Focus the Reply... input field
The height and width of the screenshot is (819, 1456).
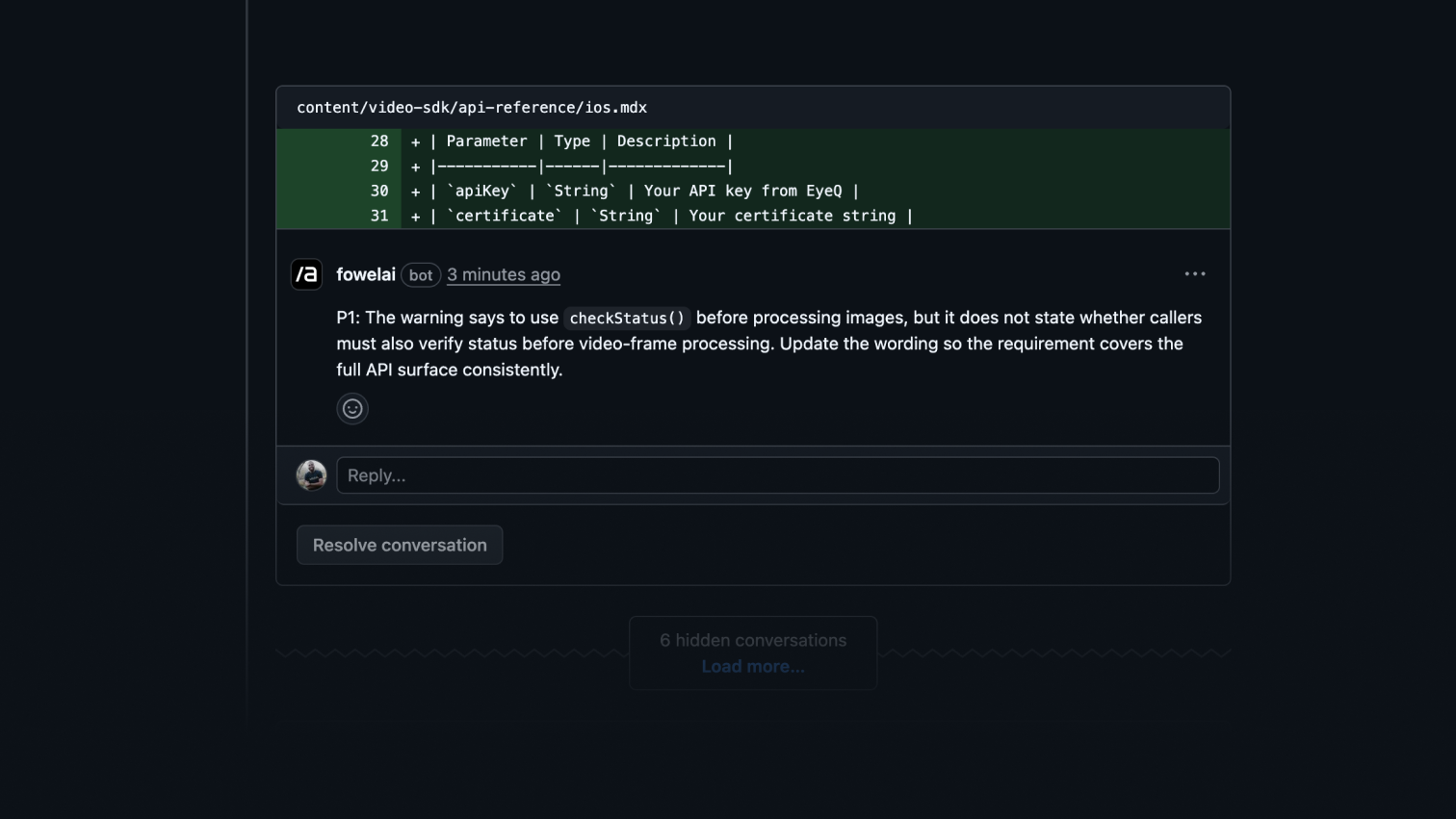[778, 475]
